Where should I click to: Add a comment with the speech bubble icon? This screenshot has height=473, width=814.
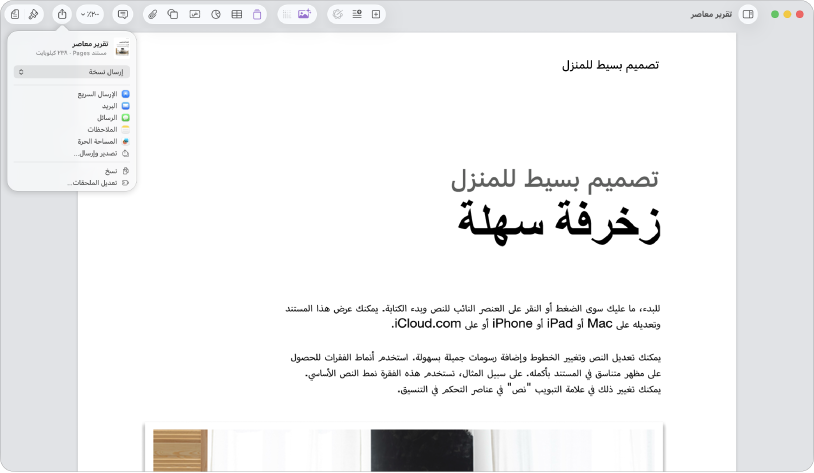[x=123, y=15]
